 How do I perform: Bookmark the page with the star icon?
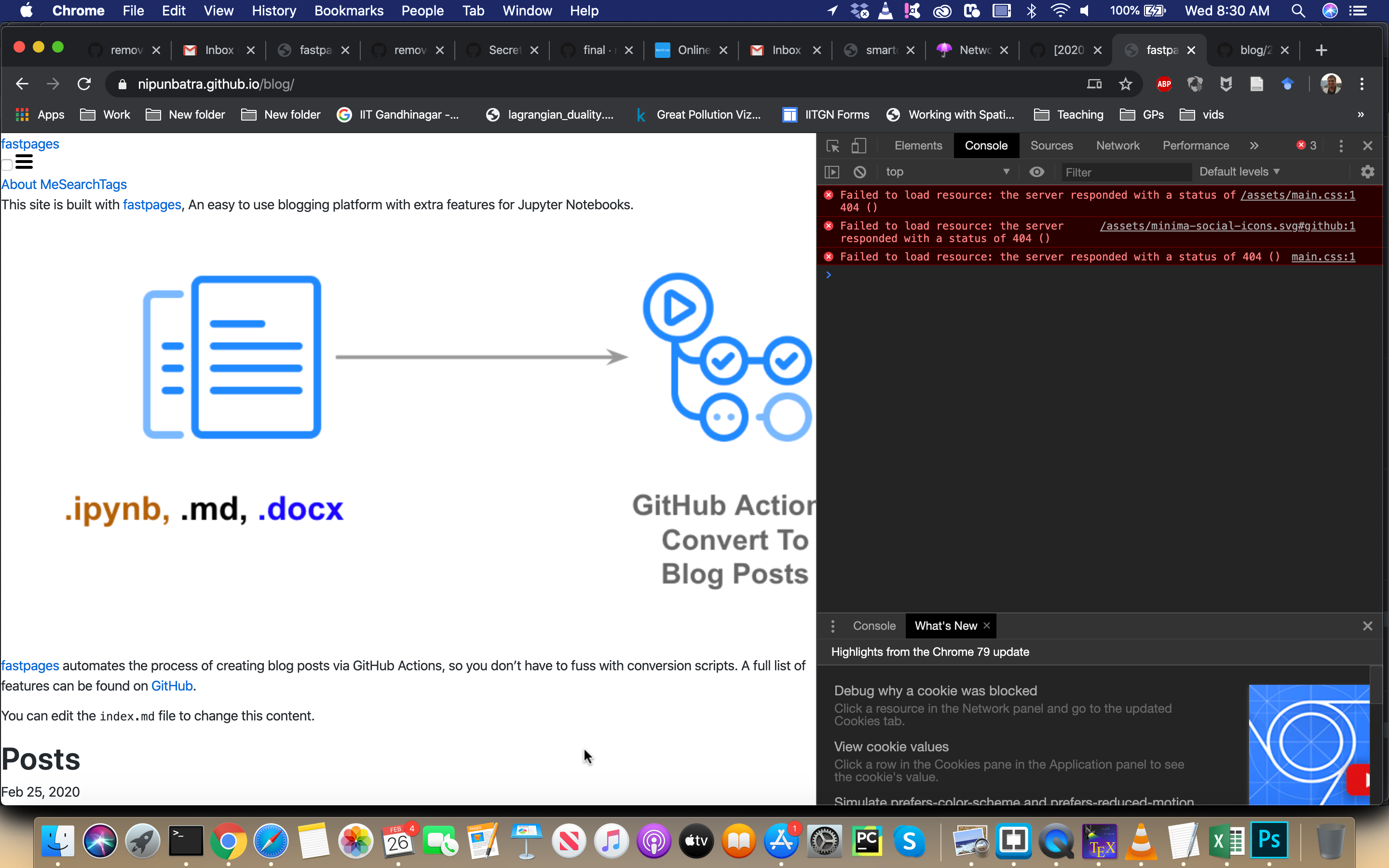click(1125, 84)
